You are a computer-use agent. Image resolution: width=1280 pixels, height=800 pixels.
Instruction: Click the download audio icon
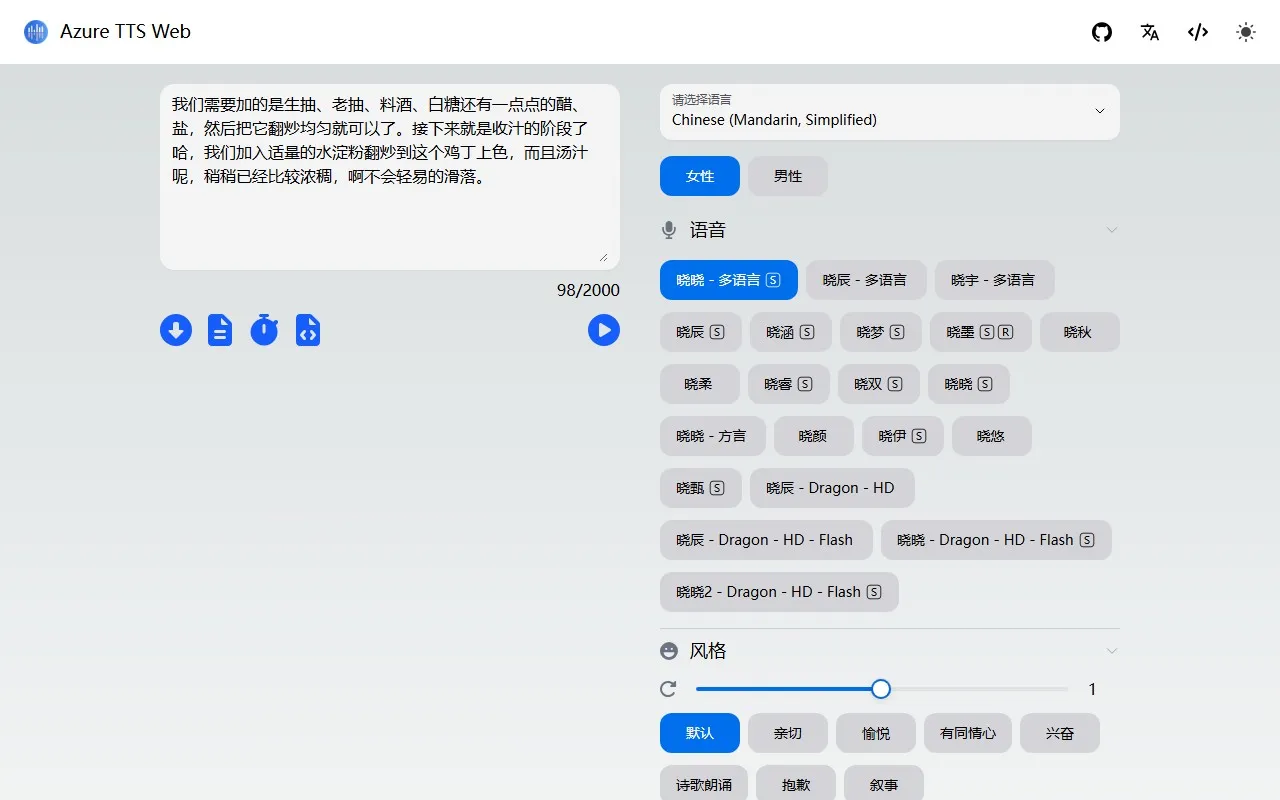coord(176,330)
